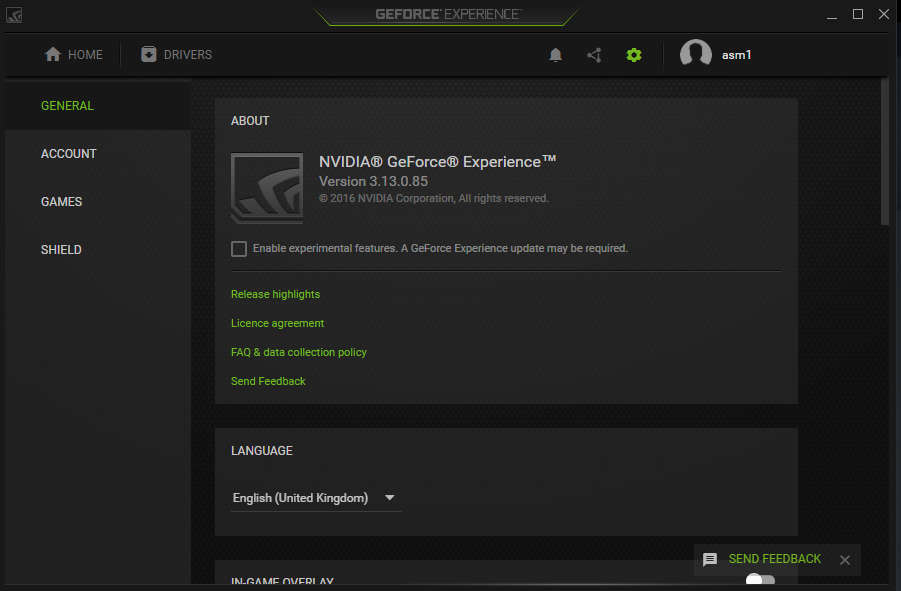The image size is (901, 591).
Task: Click the user avatar picture
Action: [x=695, y=55]
